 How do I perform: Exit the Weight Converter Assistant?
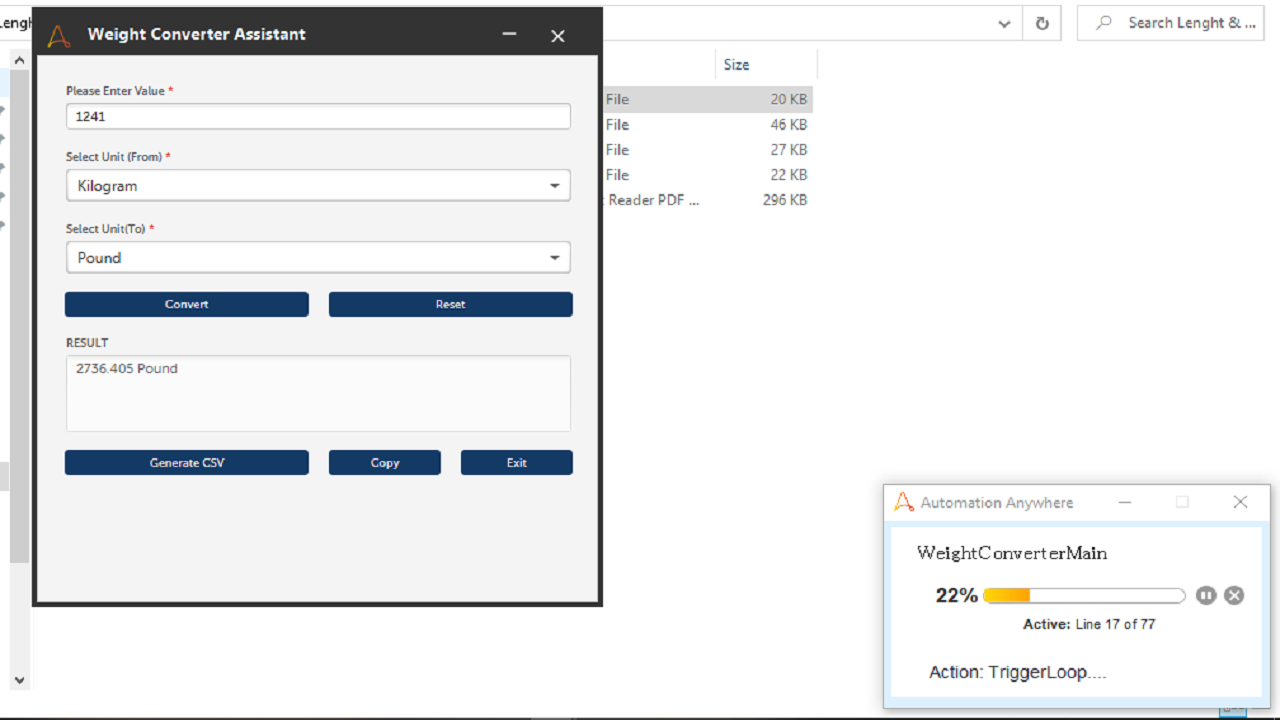517,463
